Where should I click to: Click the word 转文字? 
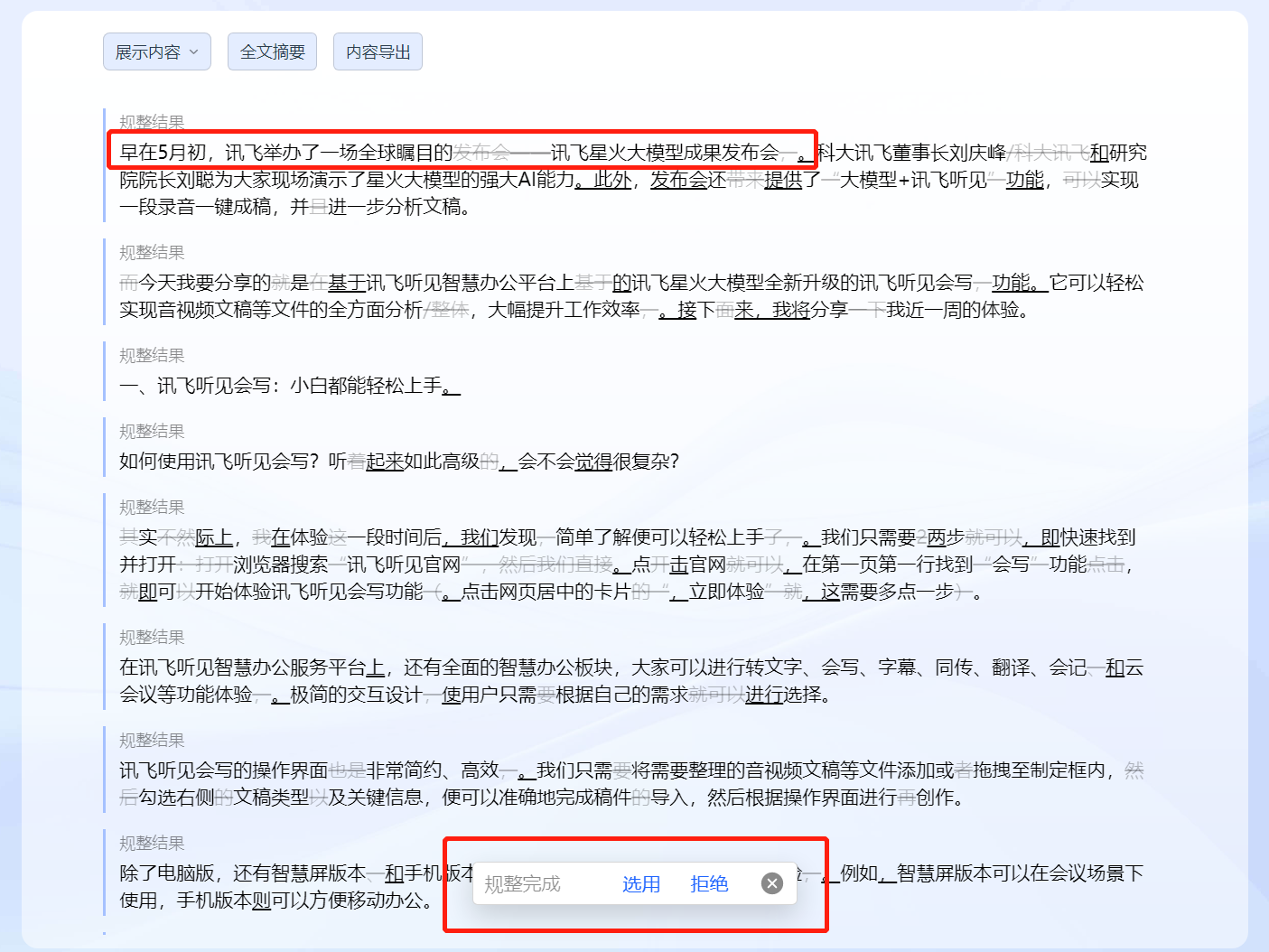(774, 667)
